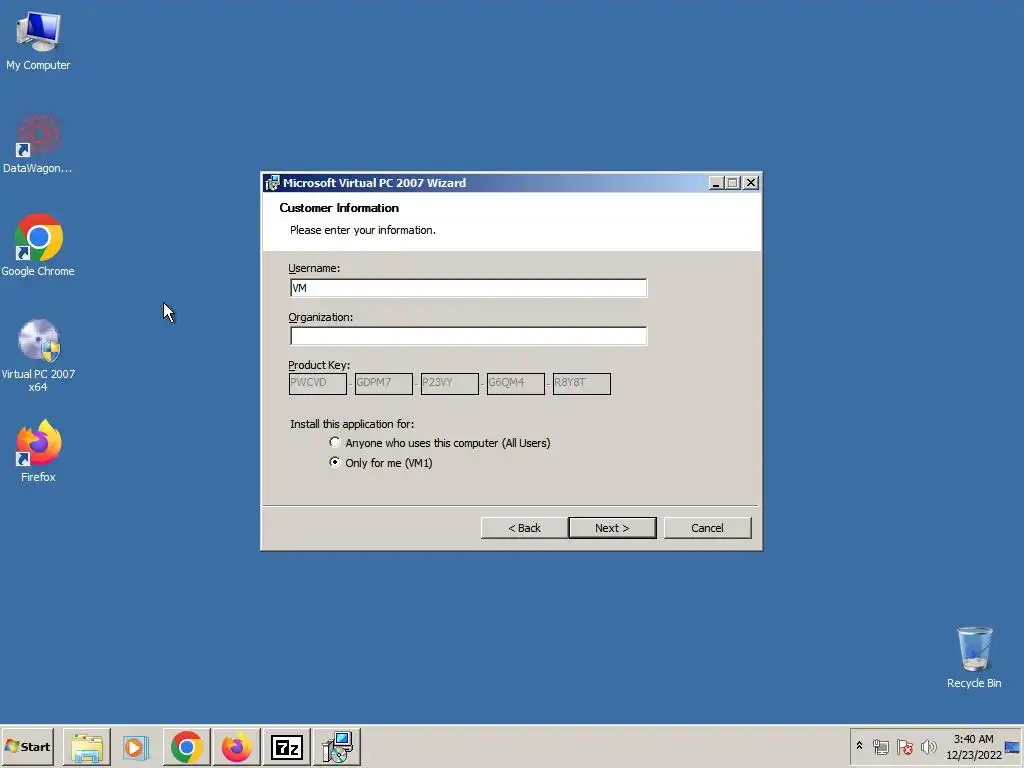Click the product key box P23VY
The height and width of the screenshot is (768, 1024).
[x=449, y=383]
